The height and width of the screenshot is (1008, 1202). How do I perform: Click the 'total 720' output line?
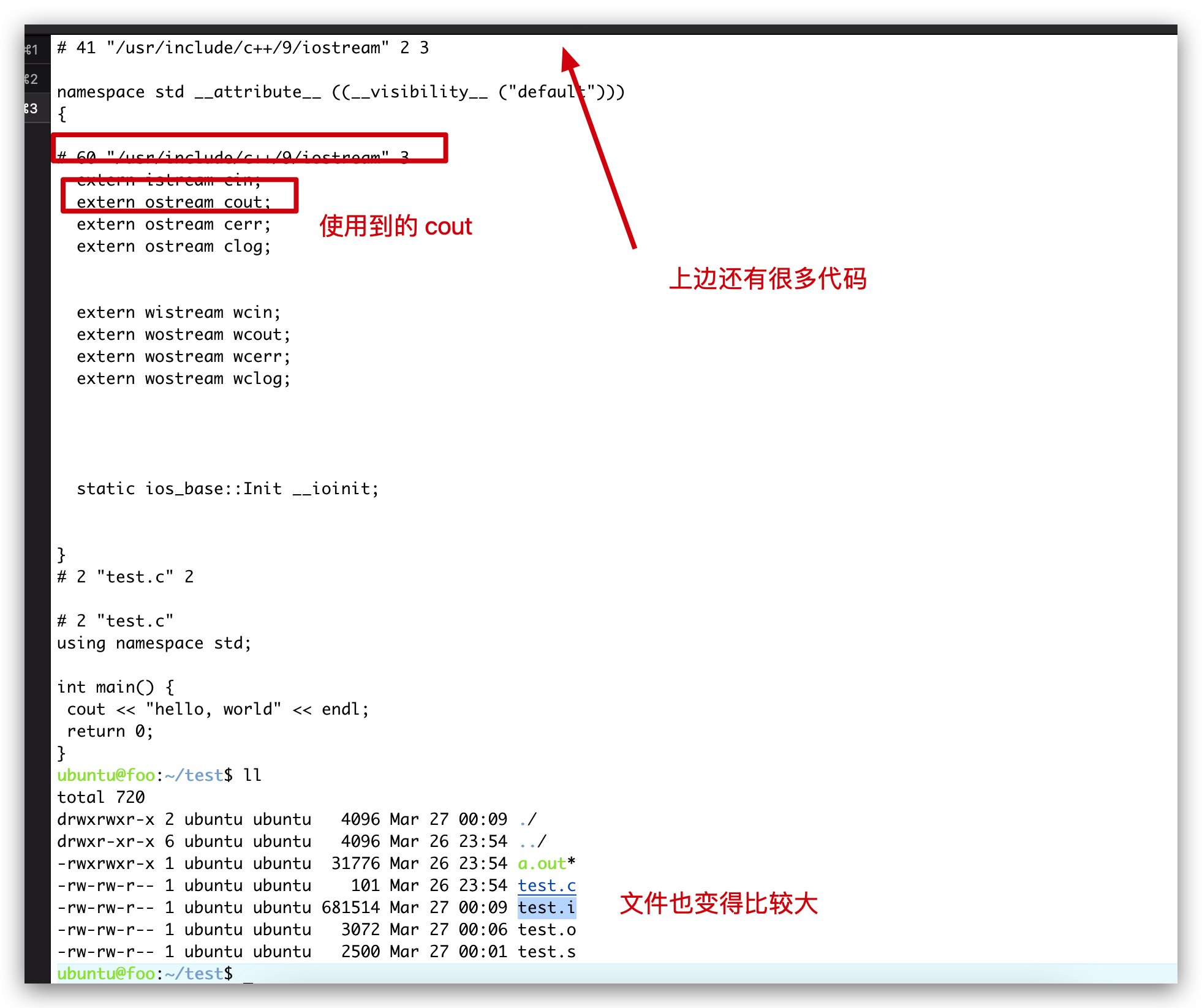(101, 797)
